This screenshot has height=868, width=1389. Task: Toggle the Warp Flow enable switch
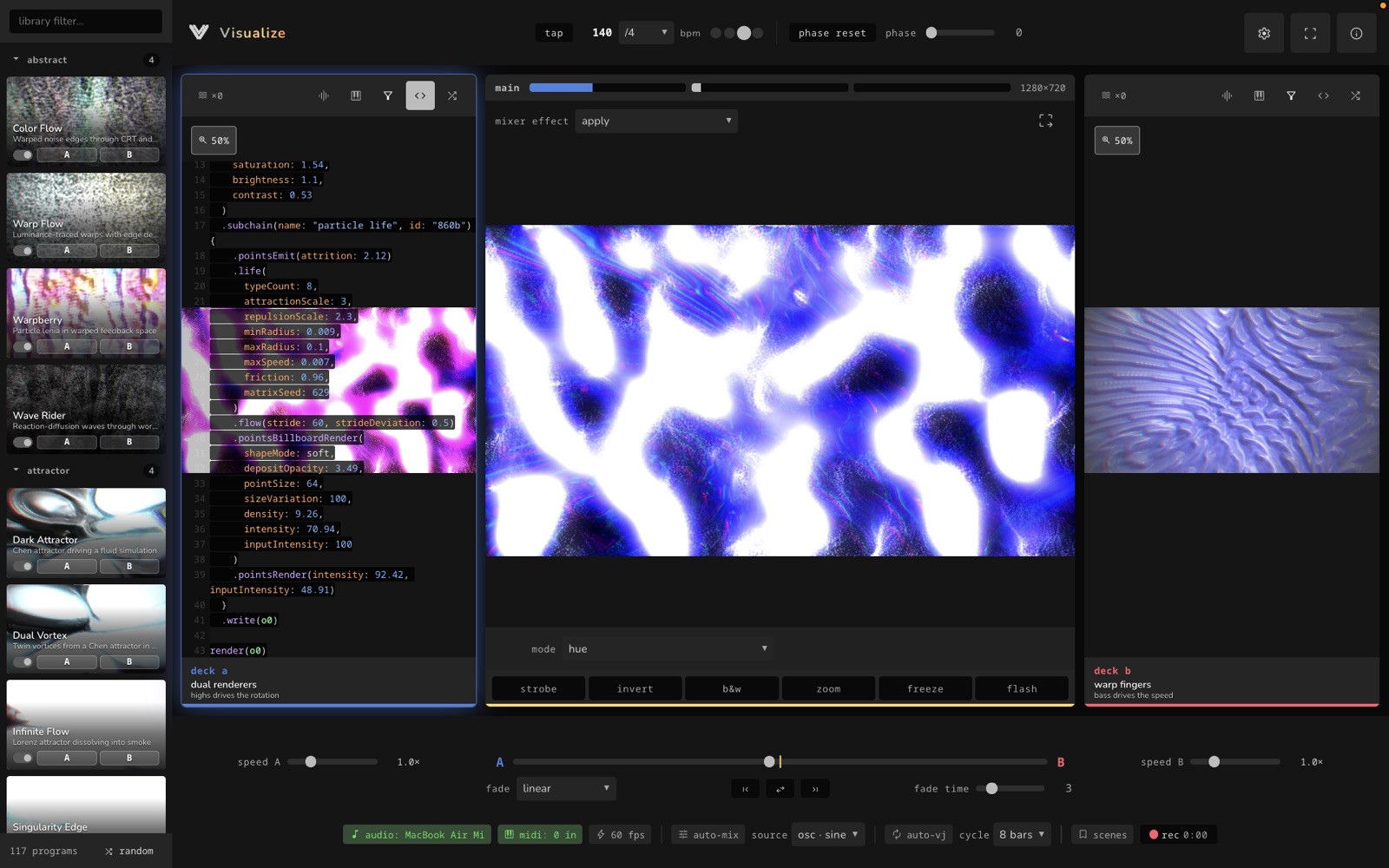(x=23, y=251)
